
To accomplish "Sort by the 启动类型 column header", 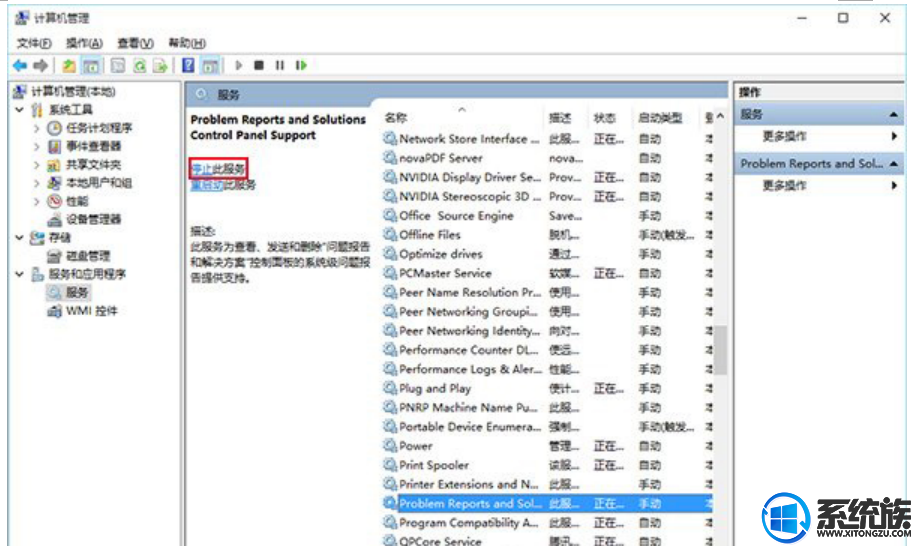I will click(659, 118).
